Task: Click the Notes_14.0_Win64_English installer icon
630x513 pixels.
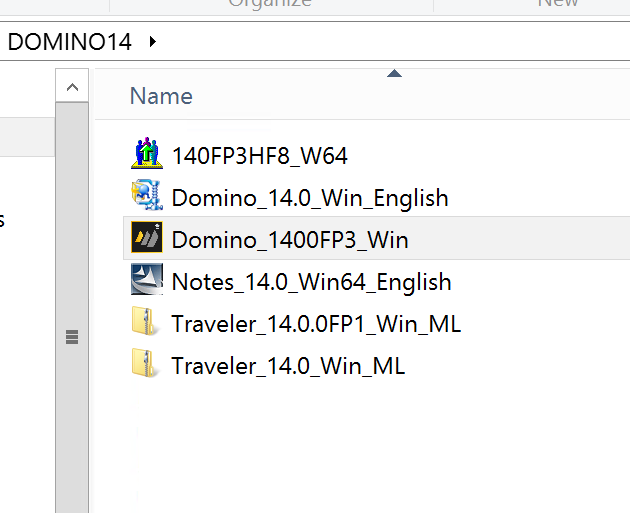Action: coord(147,279)
